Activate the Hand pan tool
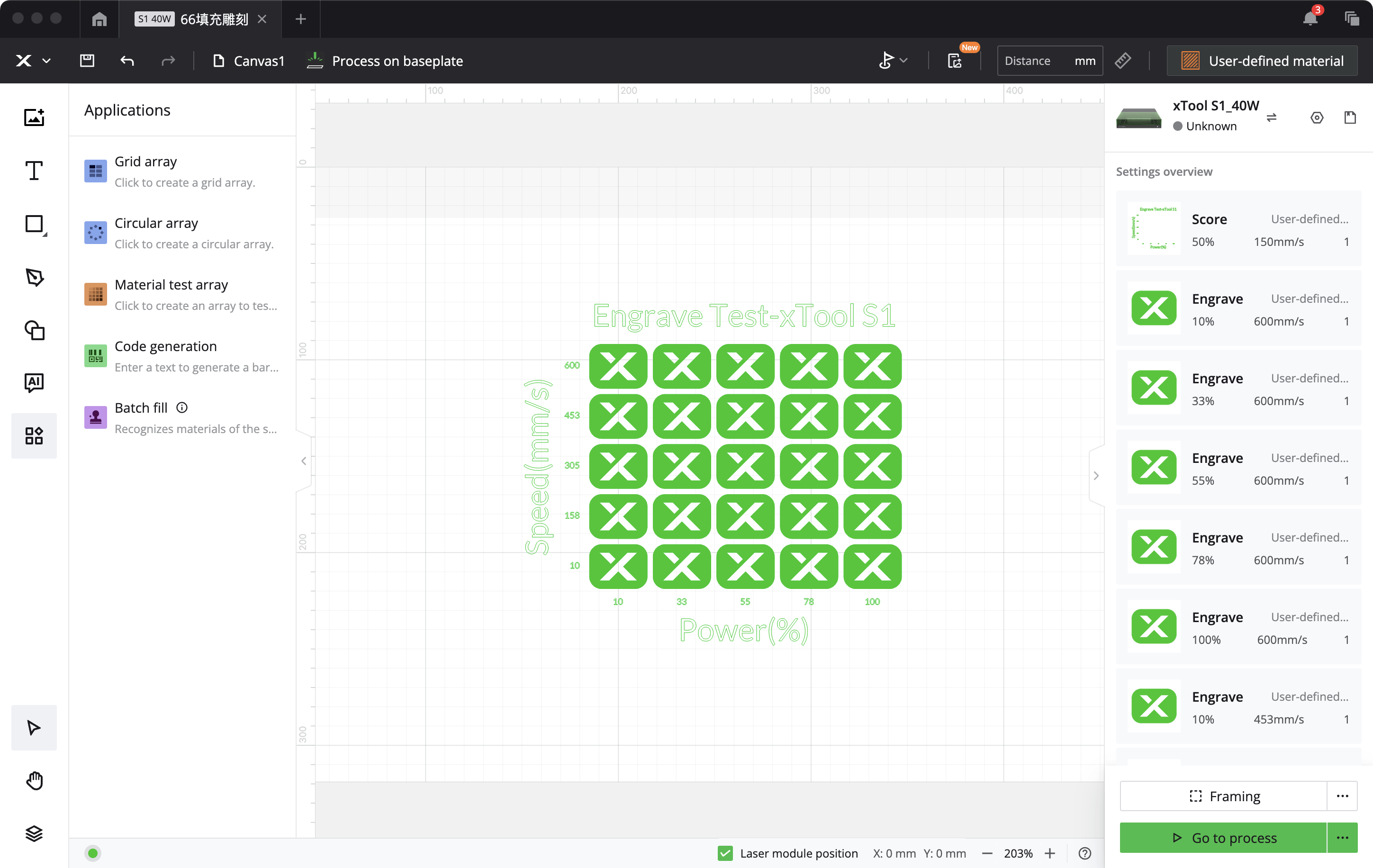 (x=34, y=780)
